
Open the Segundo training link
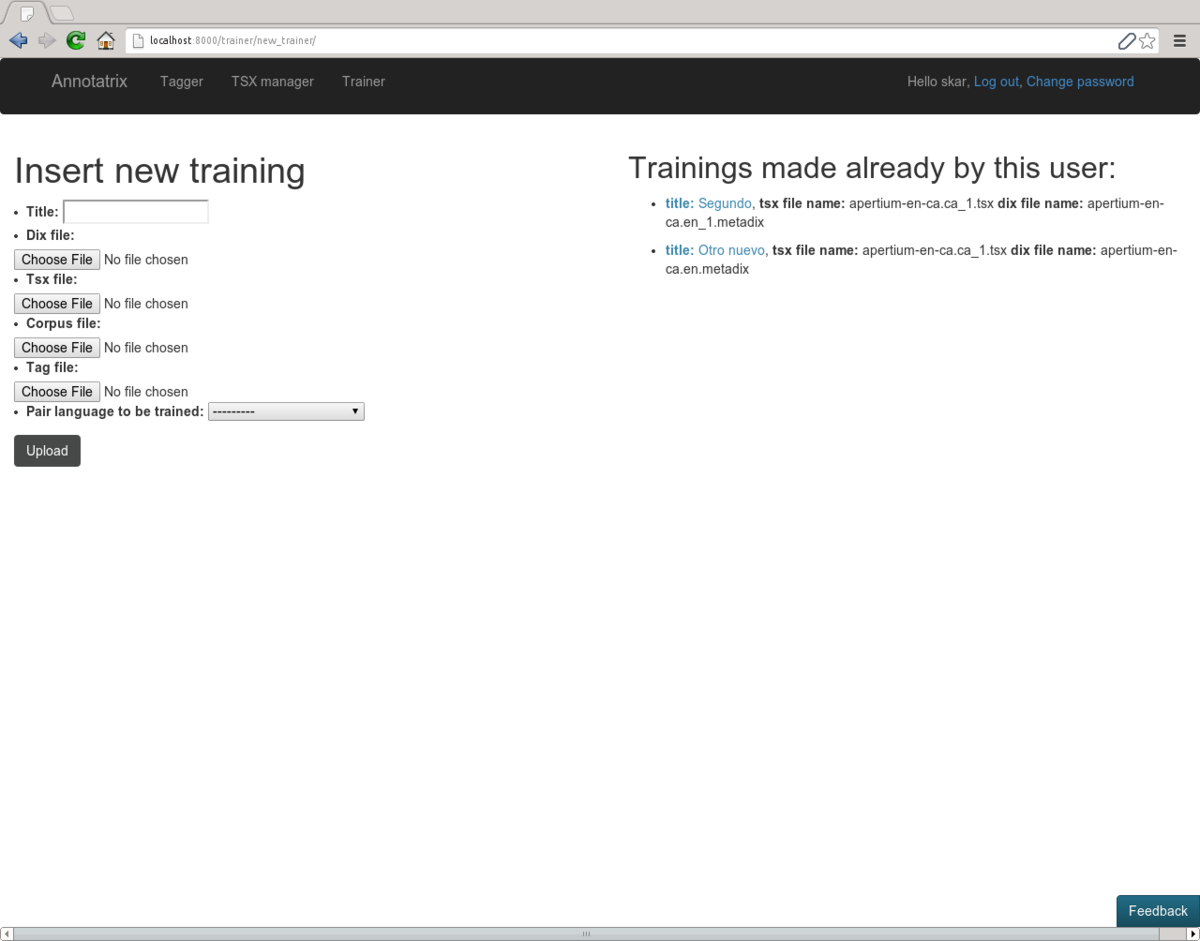tap(724, 204)
